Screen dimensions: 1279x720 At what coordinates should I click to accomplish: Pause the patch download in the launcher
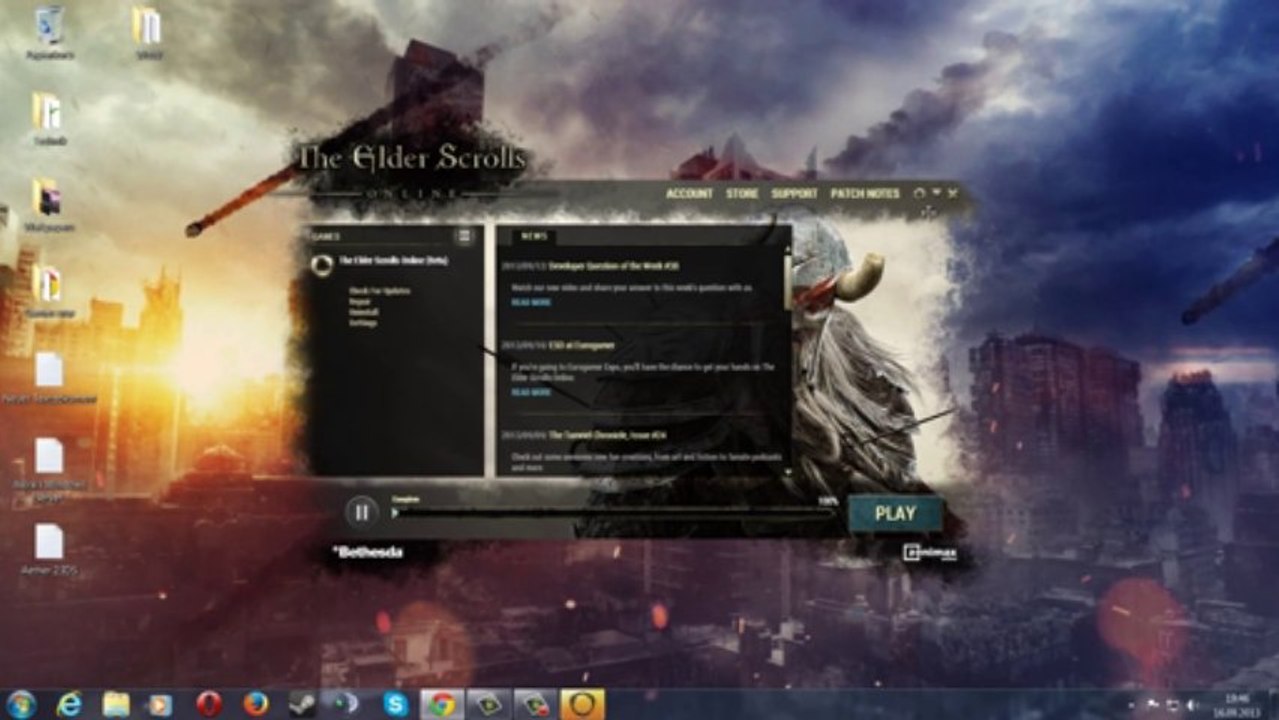pos(362,512)
